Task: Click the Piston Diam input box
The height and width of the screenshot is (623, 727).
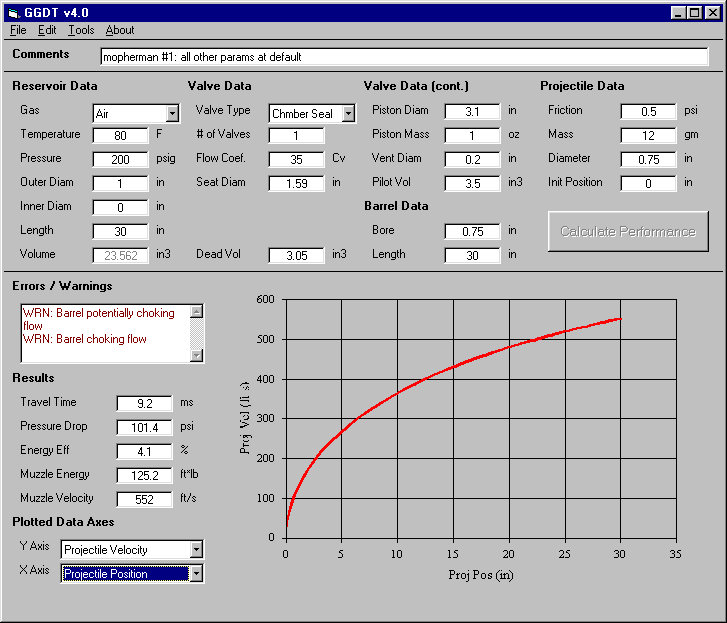Action: point(472,111)
